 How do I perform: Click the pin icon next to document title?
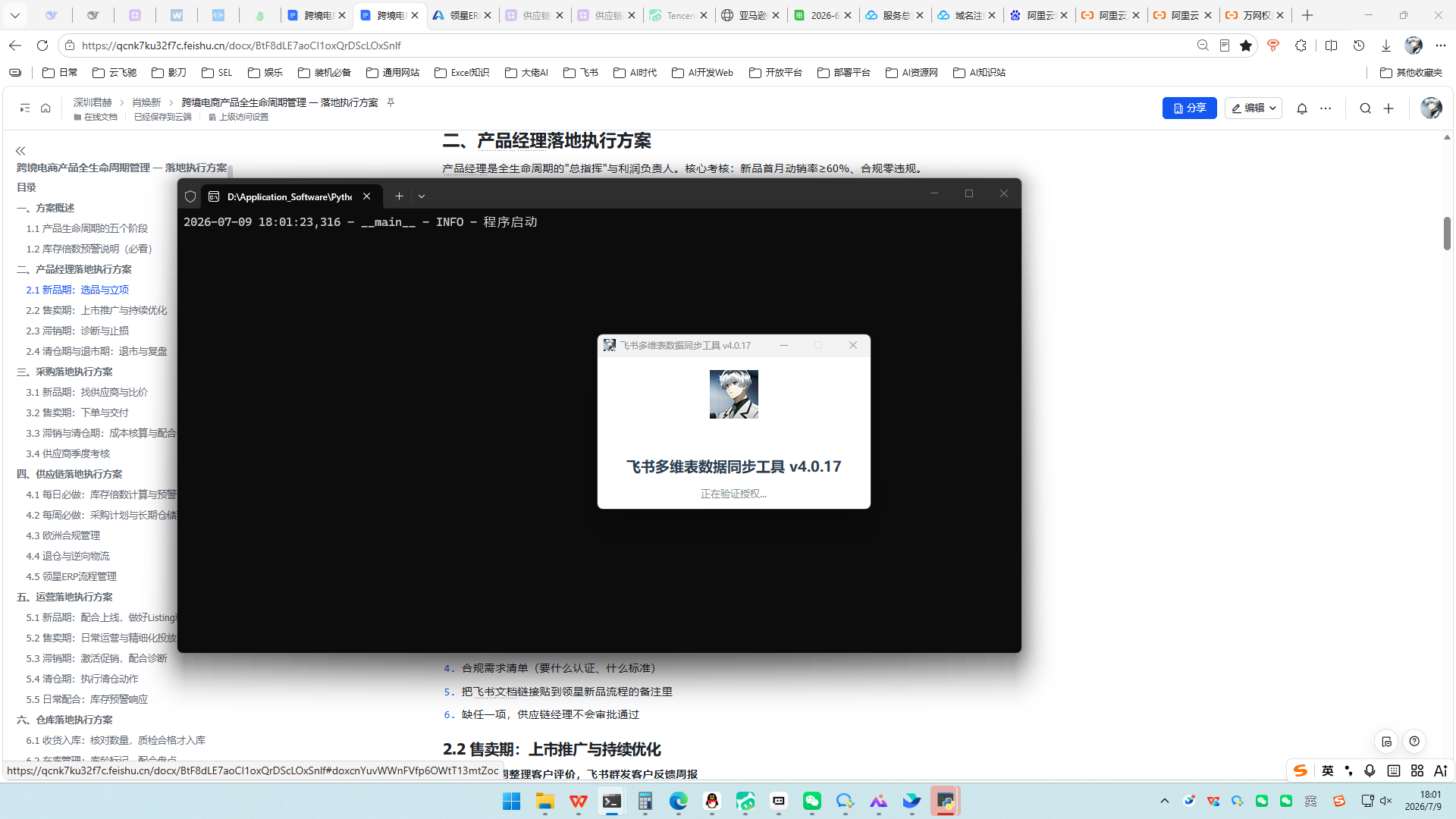[x=391, y=102]
